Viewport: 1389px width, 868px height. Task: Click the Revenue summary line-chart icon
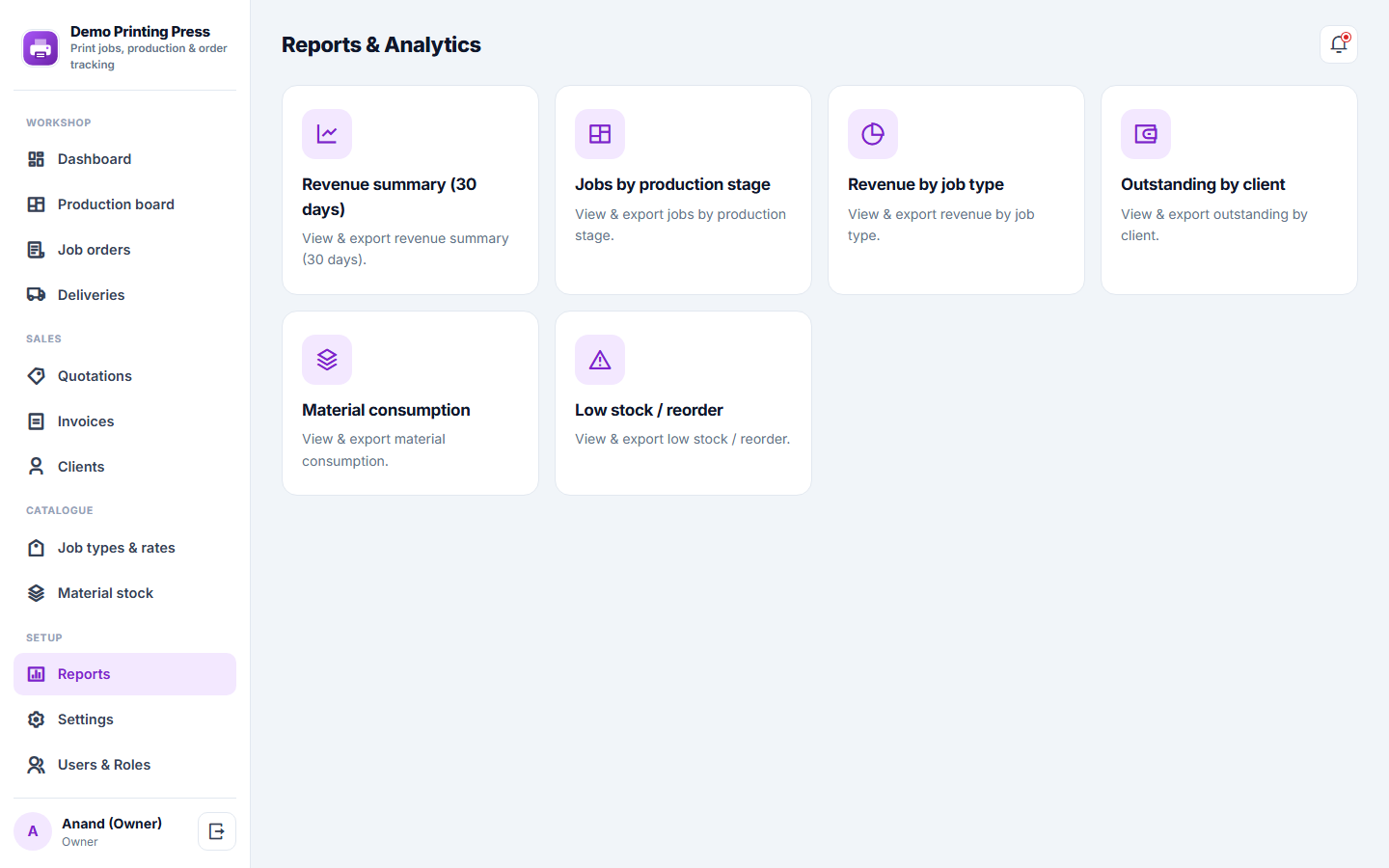pos(327,134)
